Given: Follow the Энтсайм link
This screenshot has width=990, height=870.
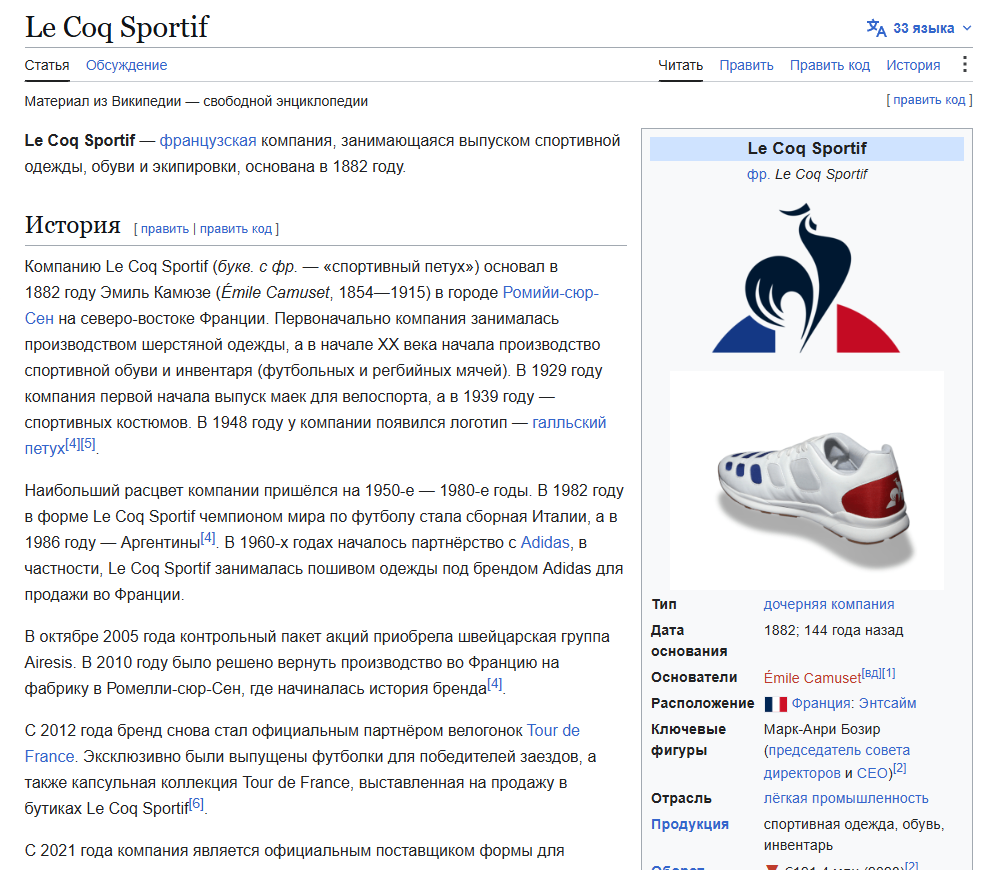Looking at the screenshot, I should pos(887,704).
